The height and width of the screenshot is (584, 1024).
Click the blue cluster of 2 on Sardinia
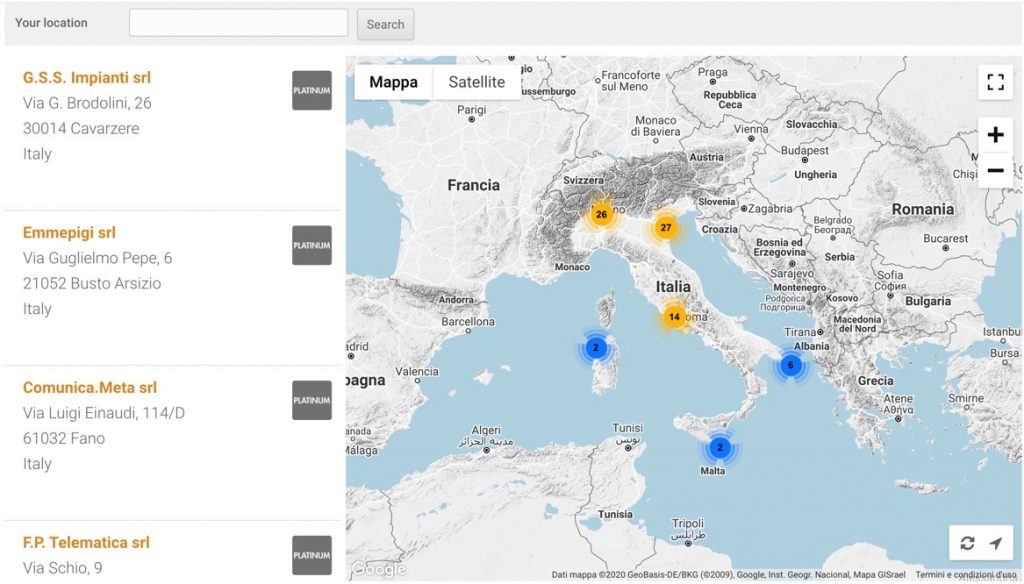595,348
